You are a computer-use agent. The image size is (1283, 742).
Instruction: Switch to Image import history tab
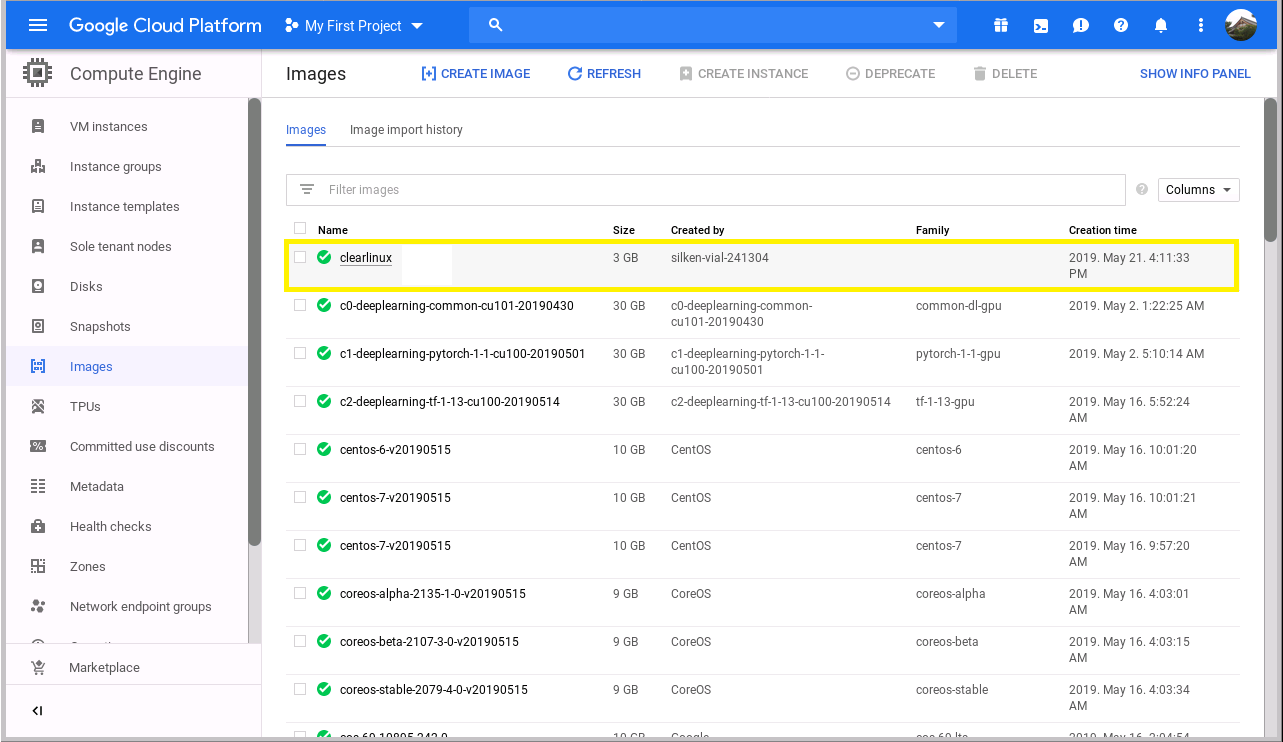pos(406,130)
